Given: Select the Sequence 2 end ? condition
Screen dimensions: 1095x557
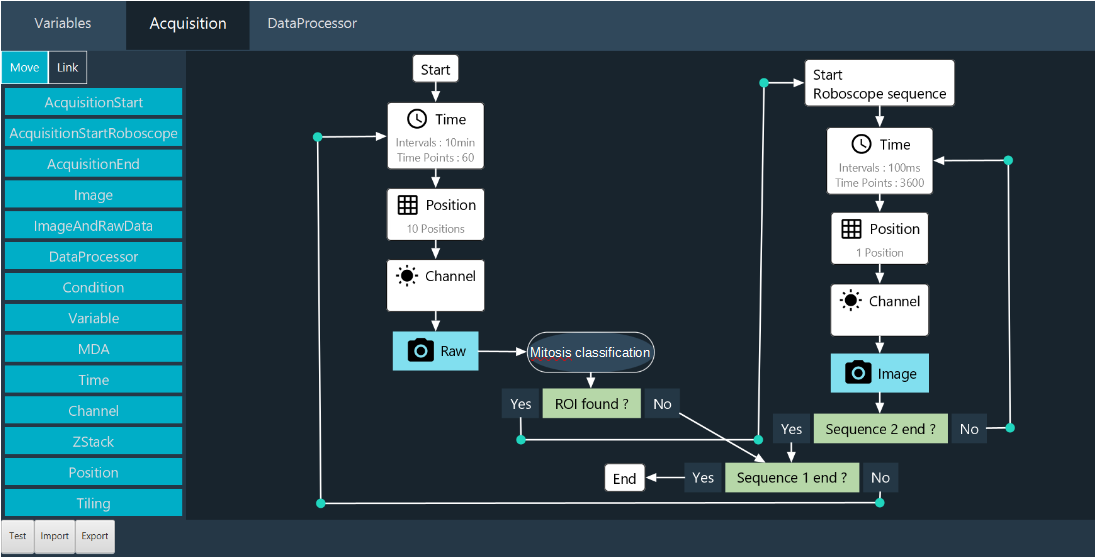Looking at the screenshot, I should tap(881, 429).
